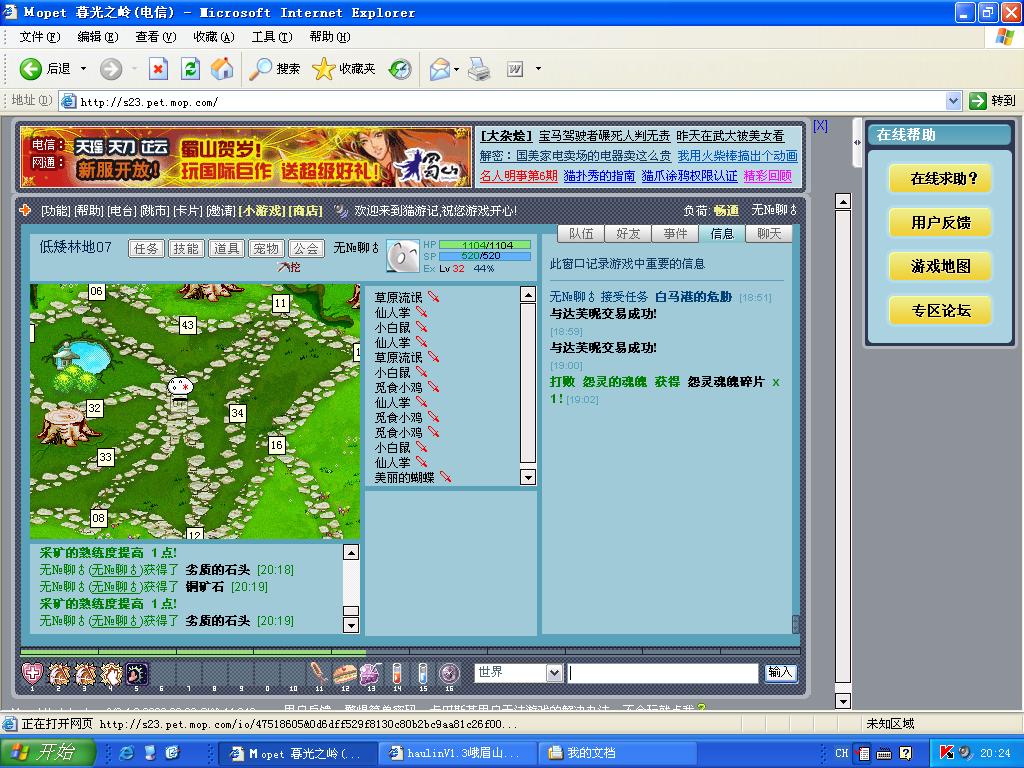Image resolution: width=1024 pixels, height=768 pixels.
Task: Open the 专区论坛 button
Action: pos(940,311)
